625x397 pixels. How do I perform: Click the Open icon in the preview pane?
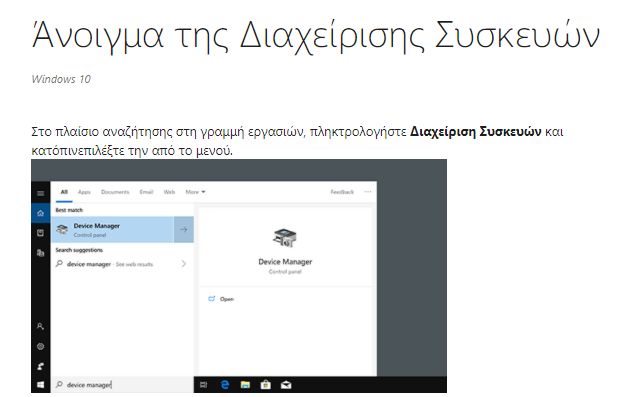(x=211, y=299)
